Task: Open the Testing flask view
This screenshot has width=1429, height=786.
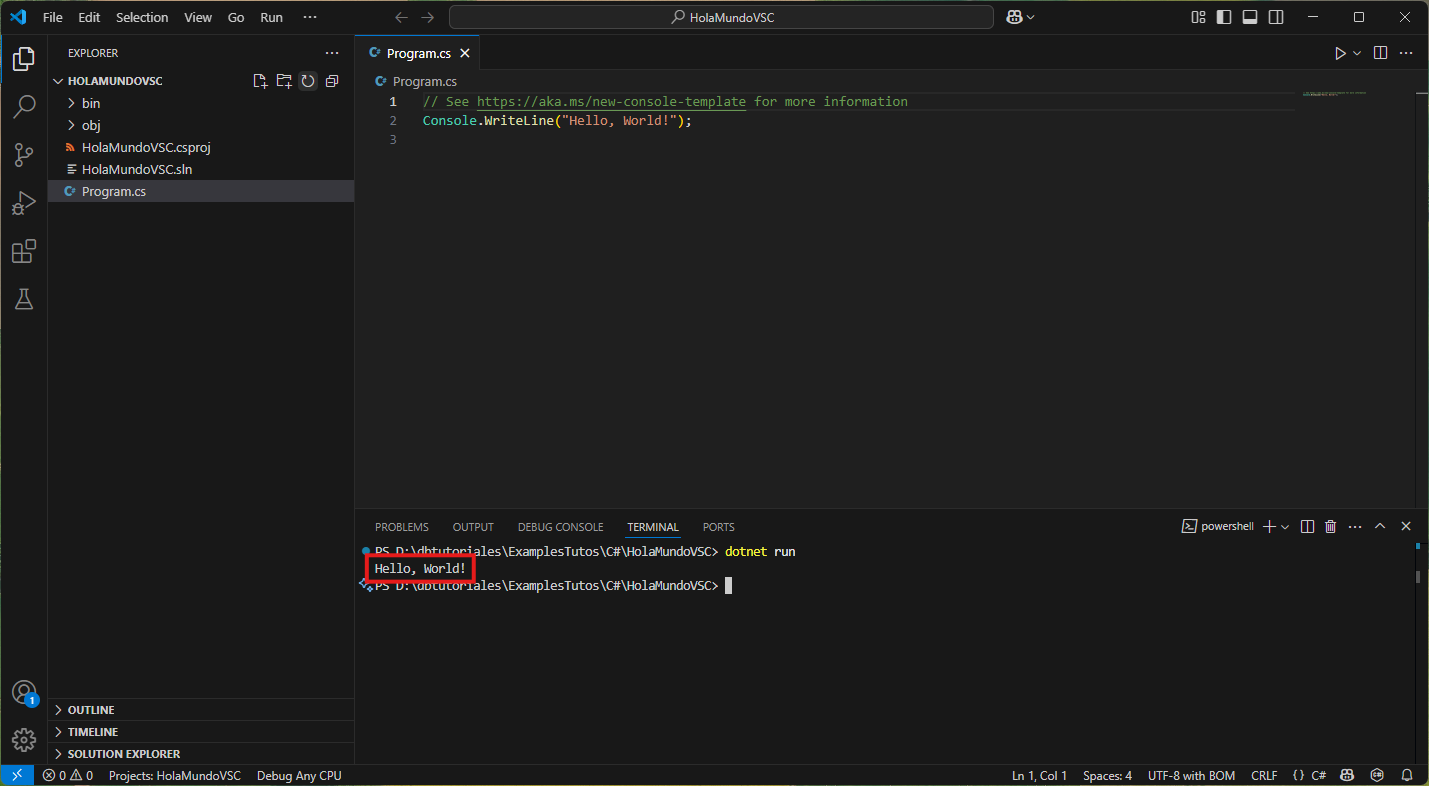Action: point(24,299)
